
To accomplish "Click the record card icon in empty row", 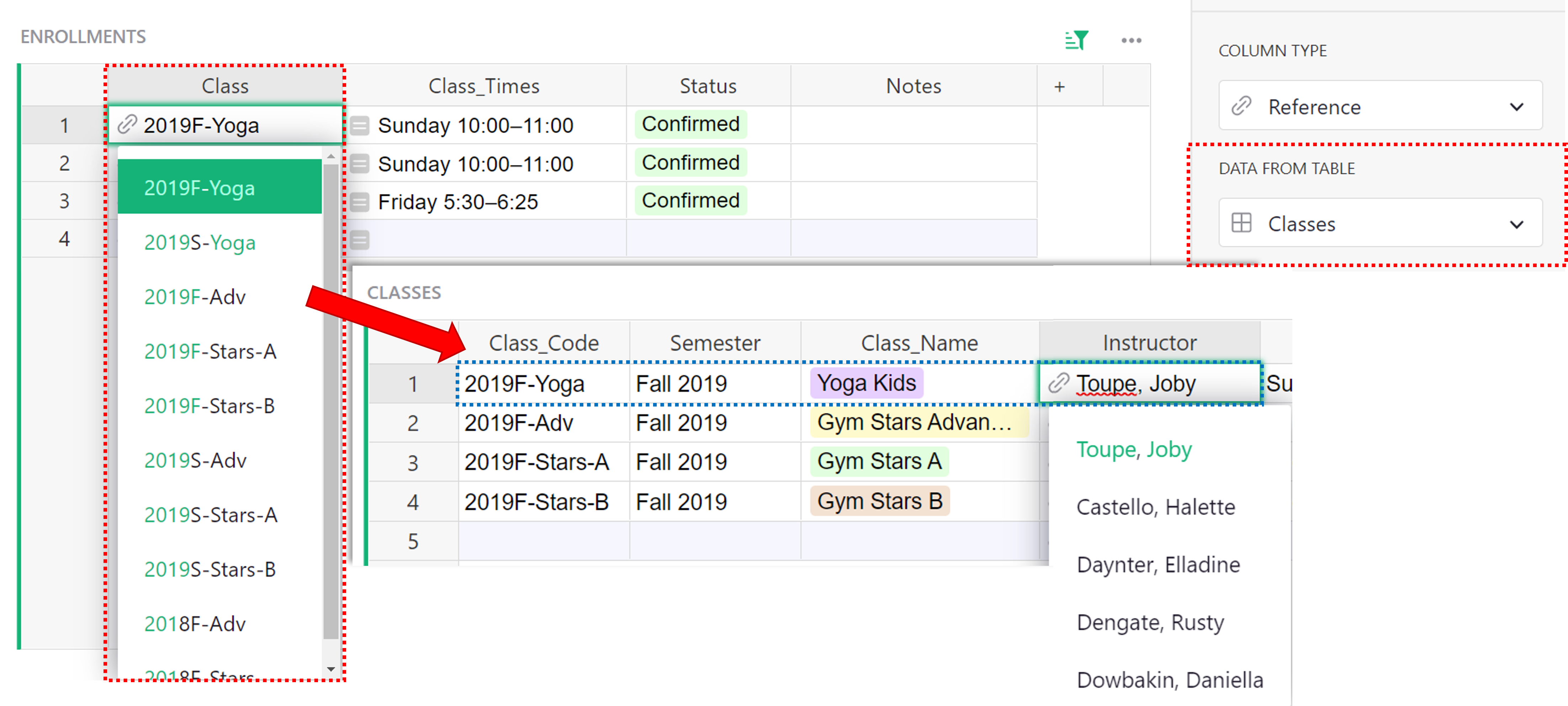I will tap(360, 240).
